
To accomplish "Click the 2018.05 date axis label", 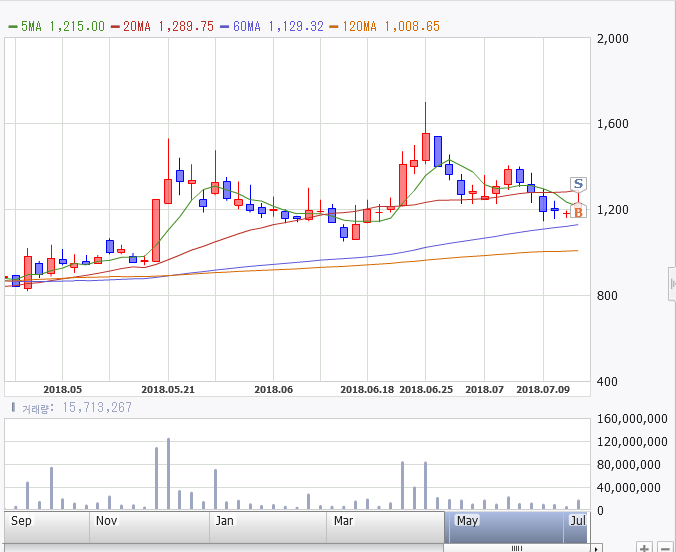I will (63, 389).
